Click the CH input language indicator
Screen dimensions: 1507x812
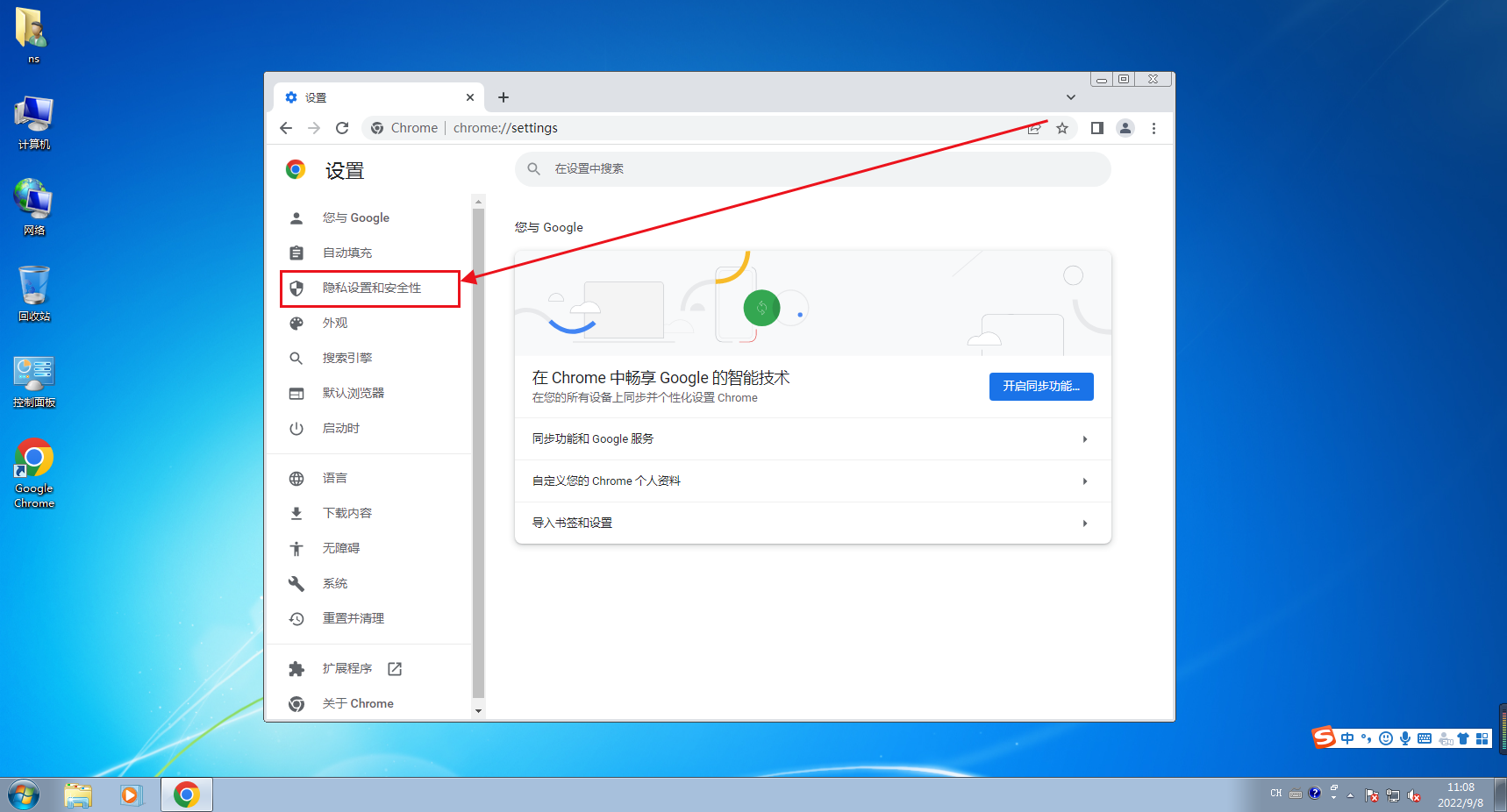click(1276, 794)
